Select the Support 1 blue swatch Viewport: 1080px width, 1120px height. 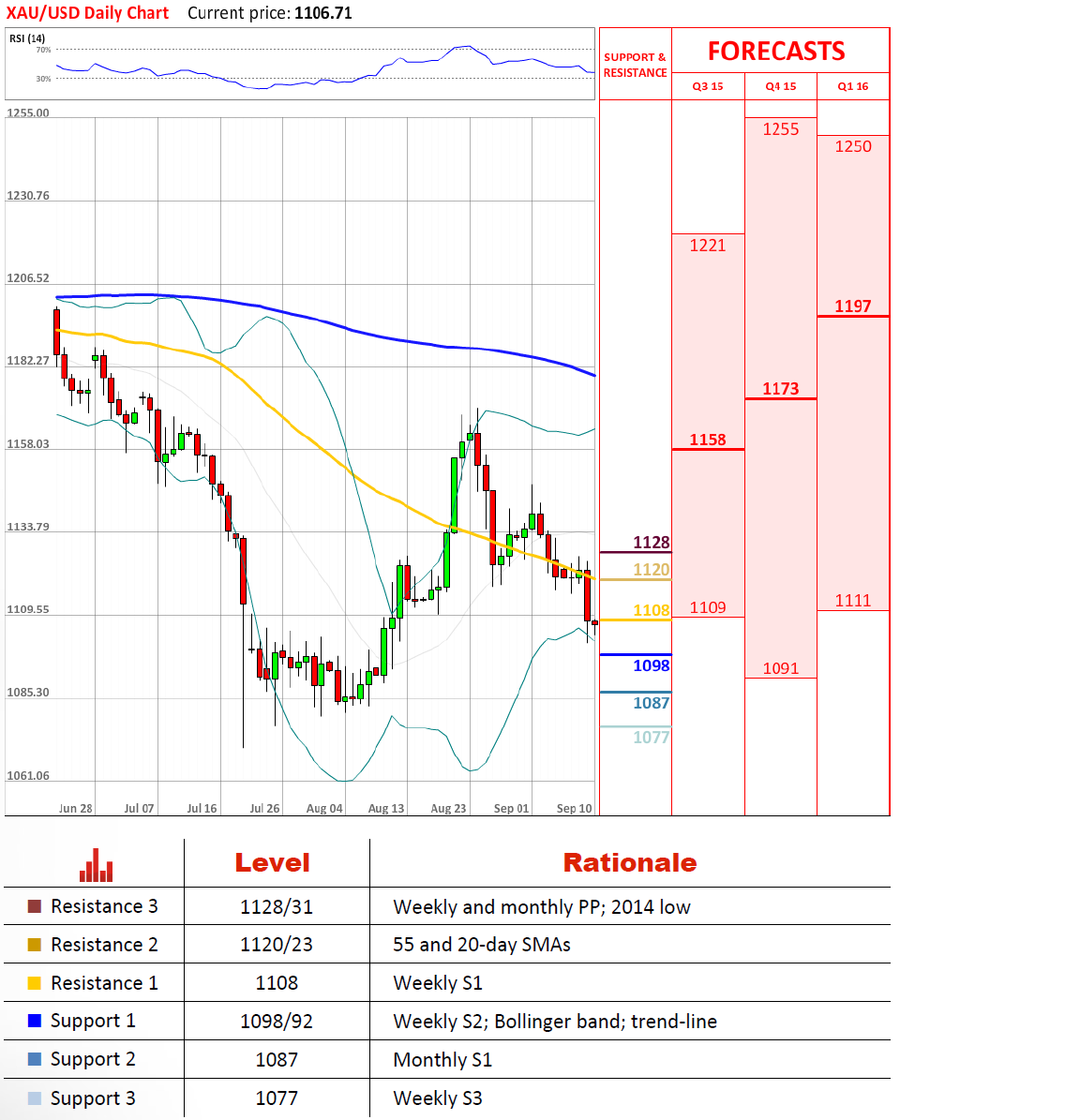point(35,1021)
